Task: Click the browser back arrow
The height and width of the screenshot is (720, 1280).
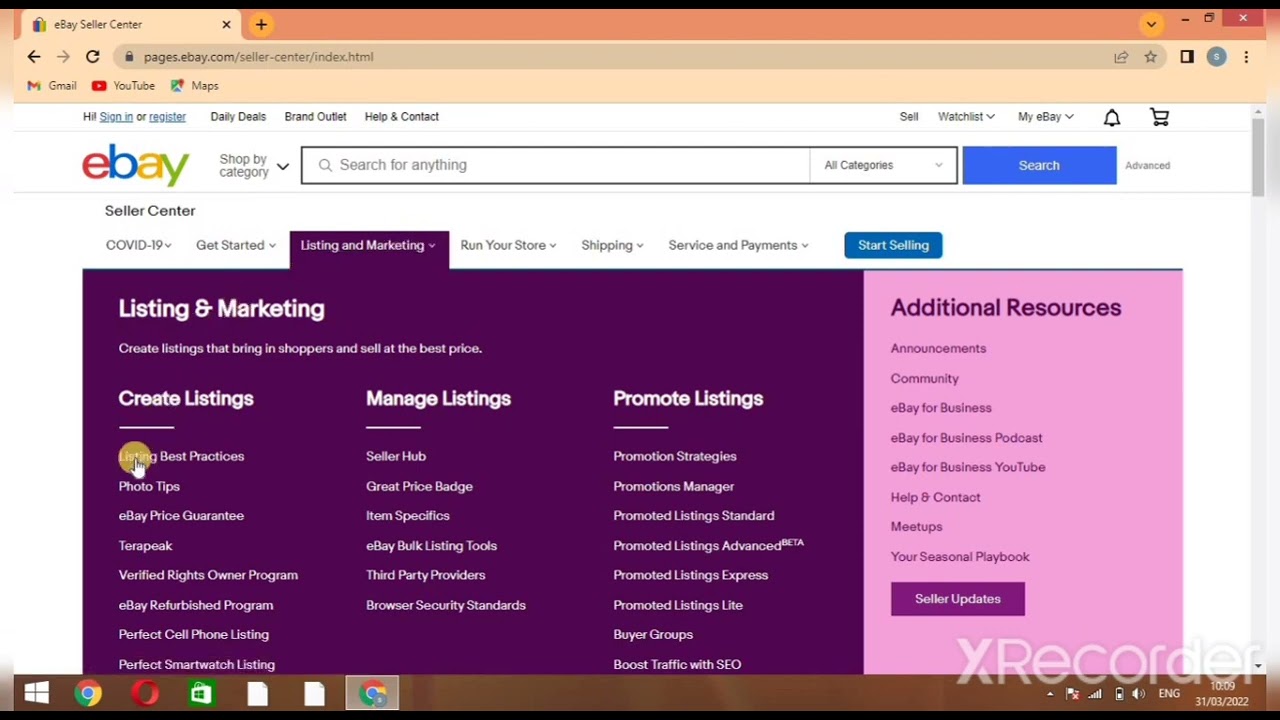Action: tap(34, 57)
